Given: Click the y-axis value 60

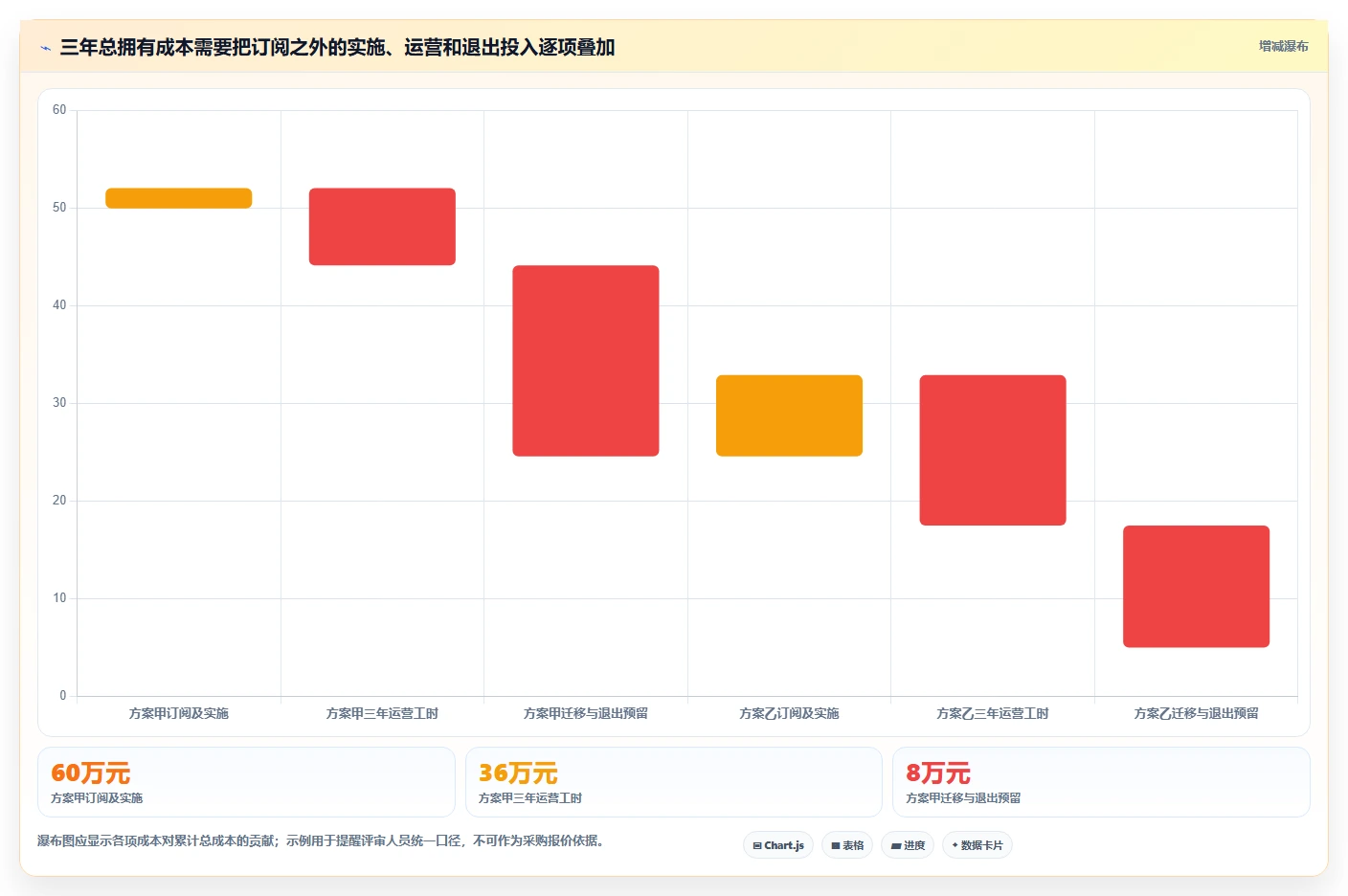Looking at the screenshot, I should tap(59, 110).
